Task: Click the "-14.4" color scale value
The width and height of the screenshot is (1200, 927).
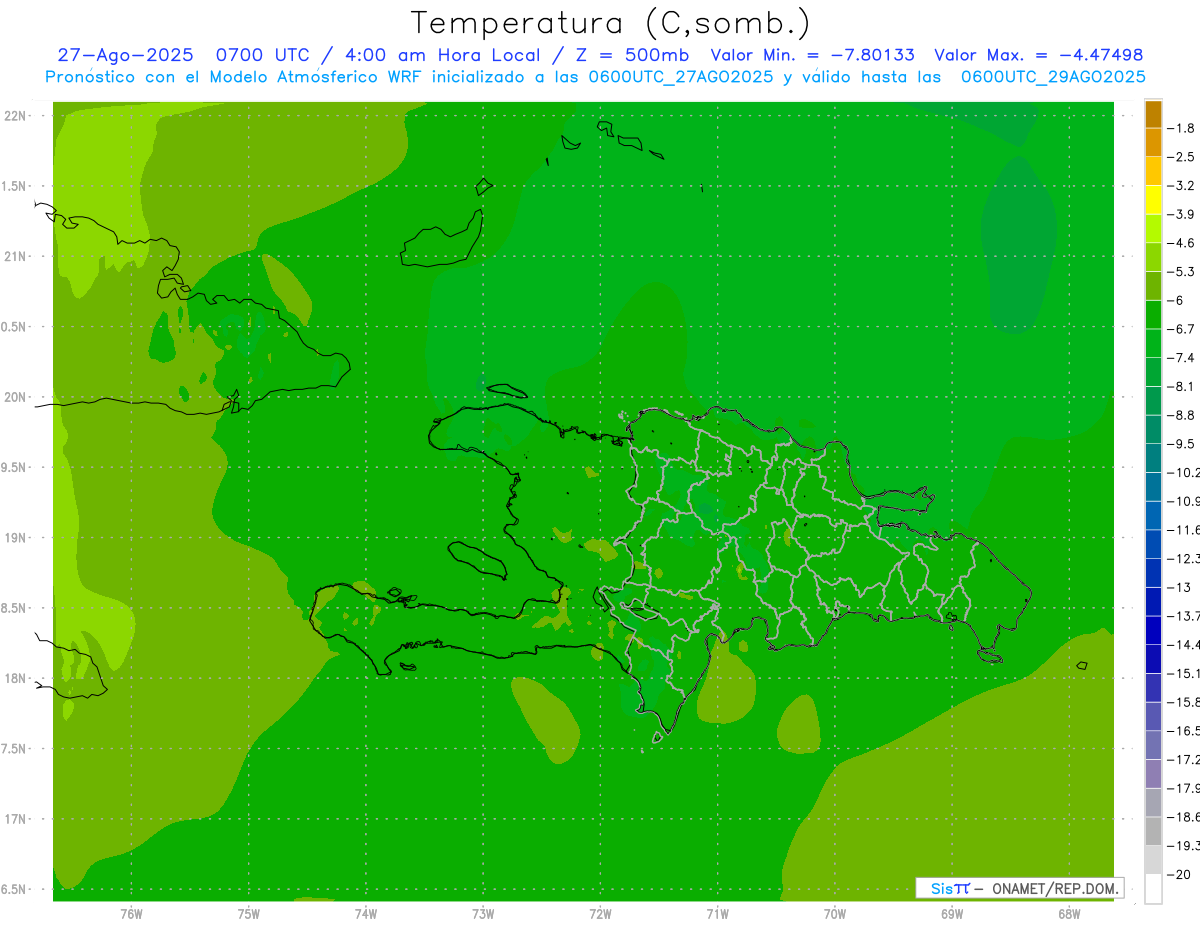Action: click(x=1183, y=644)
